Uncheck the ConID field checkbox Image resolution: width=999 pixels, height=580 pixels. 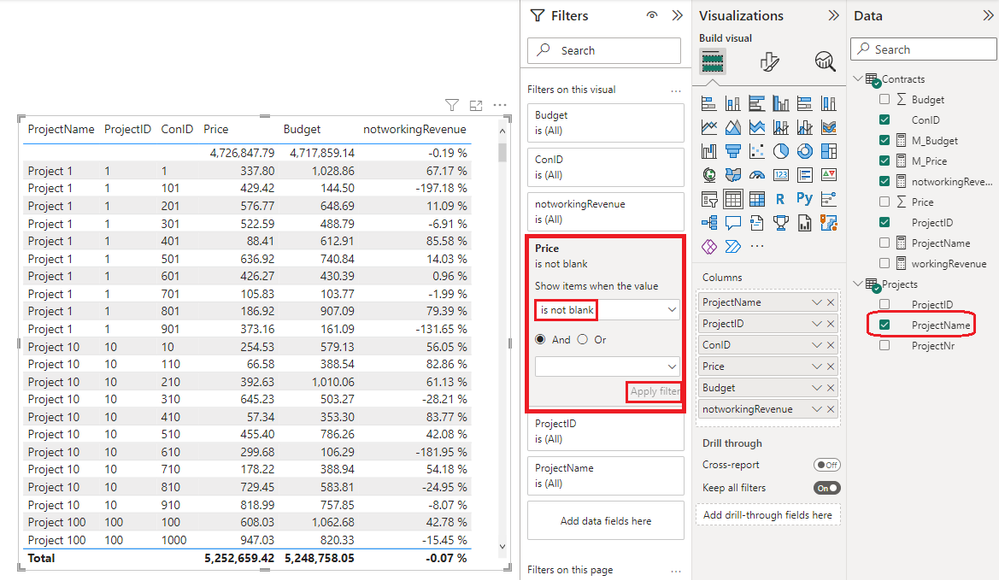pyautogui.click(x=884, y=120)
